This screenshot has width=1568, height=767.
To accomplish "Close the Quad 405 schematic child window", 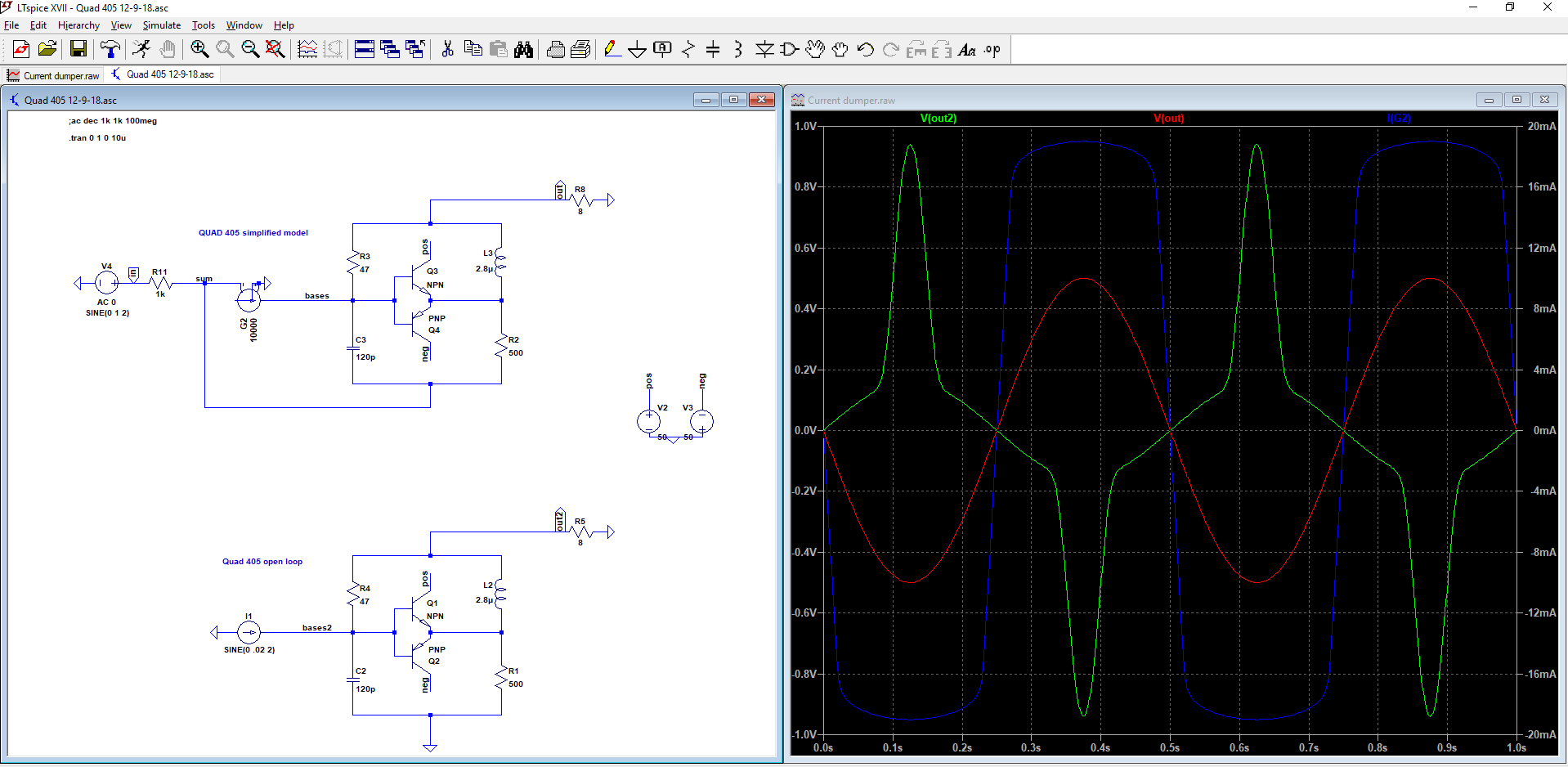I will click(x=762, y=100).
